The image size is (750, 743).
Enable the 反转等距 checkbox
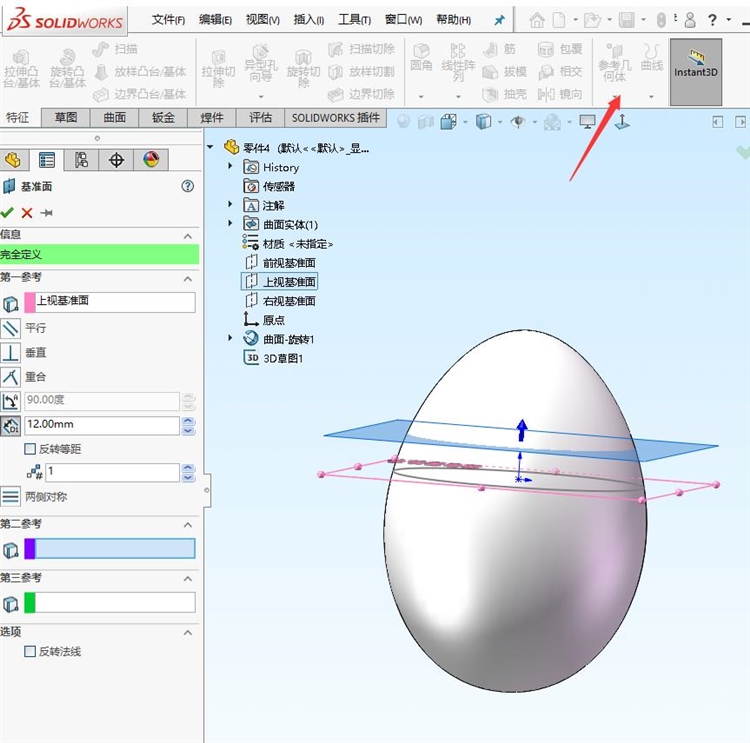pyautogui.click(x=30, y=449)
